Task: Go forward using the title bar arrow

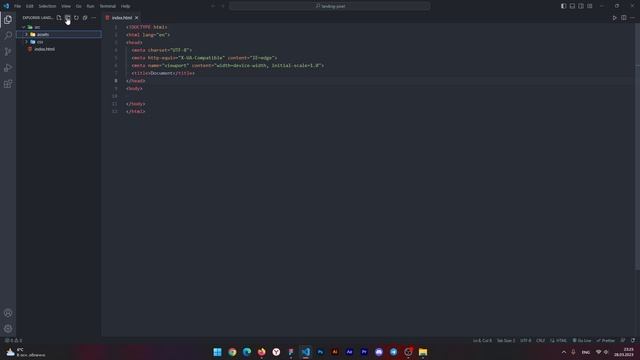Action: click(x=223, y=6)
